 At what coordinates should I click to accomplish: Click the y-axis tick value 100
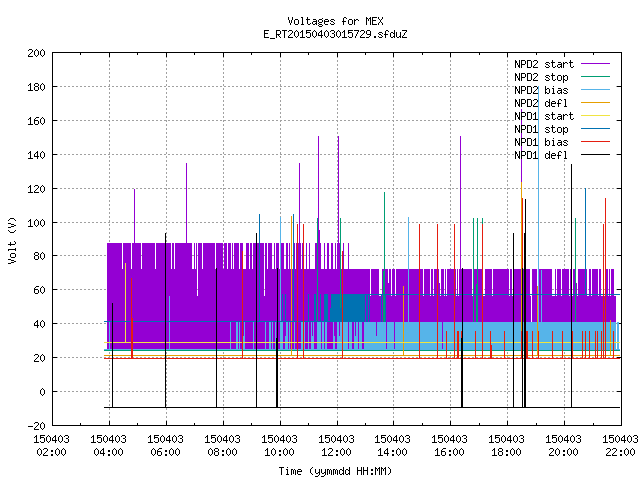36,223
